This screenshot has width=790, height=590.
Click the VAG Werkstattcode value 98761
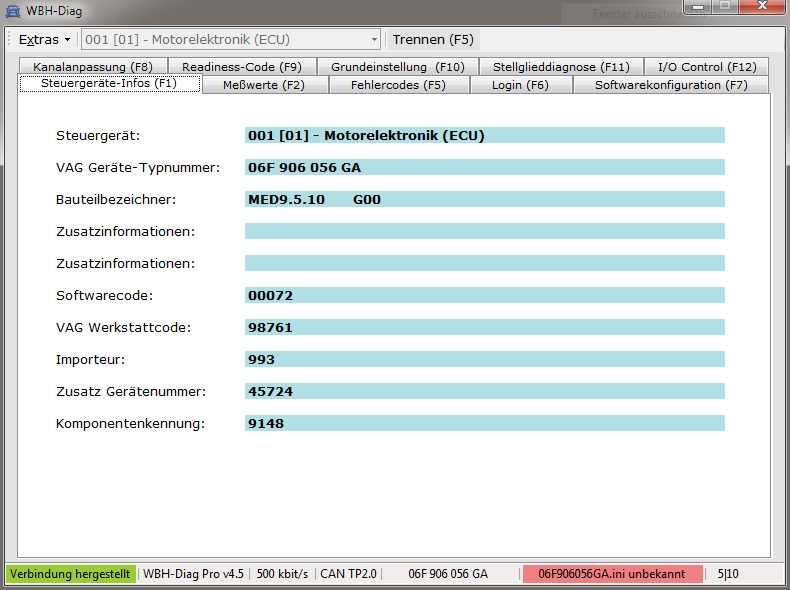tap(484, 328)
